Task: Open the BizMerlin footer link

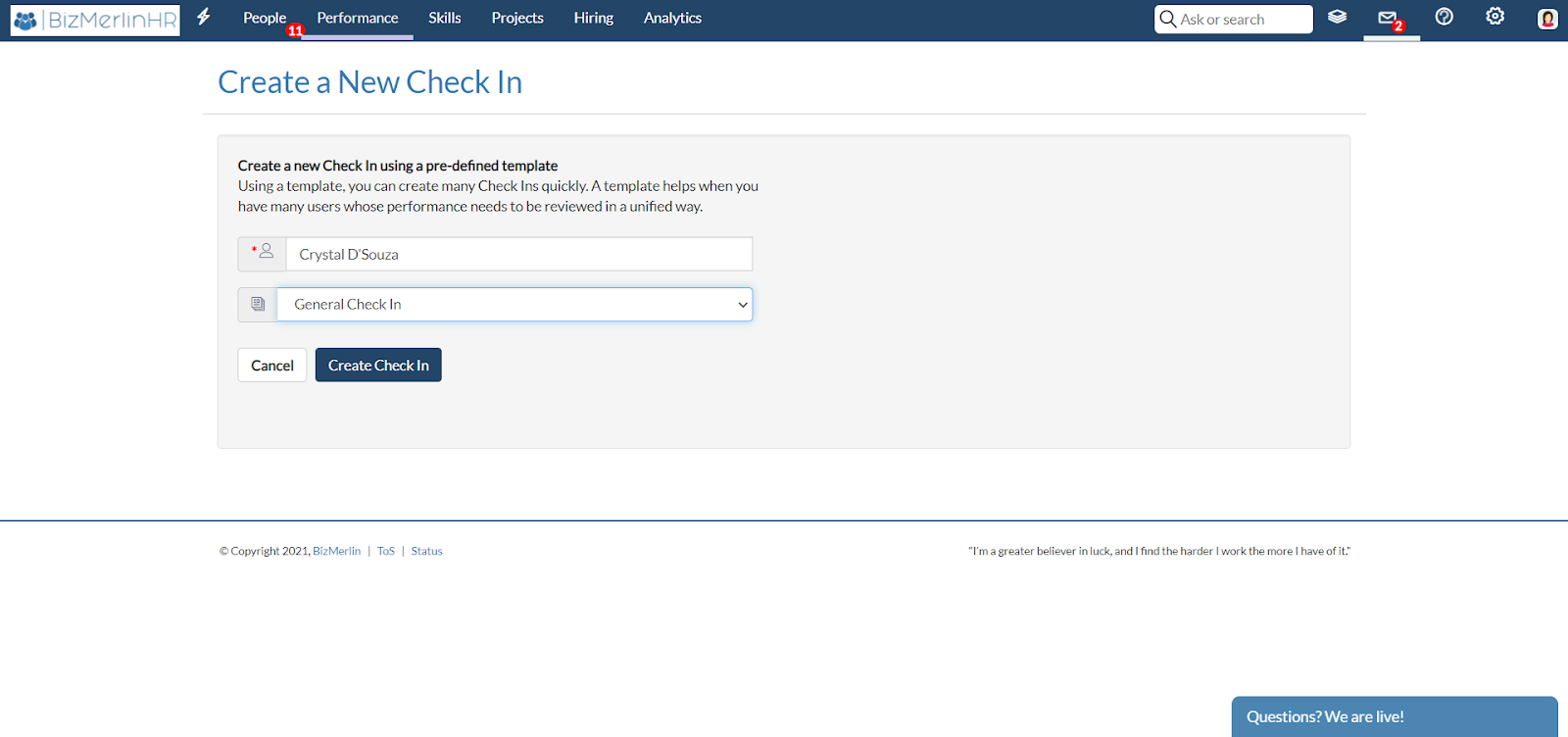Action: click(x=336, y=551)
